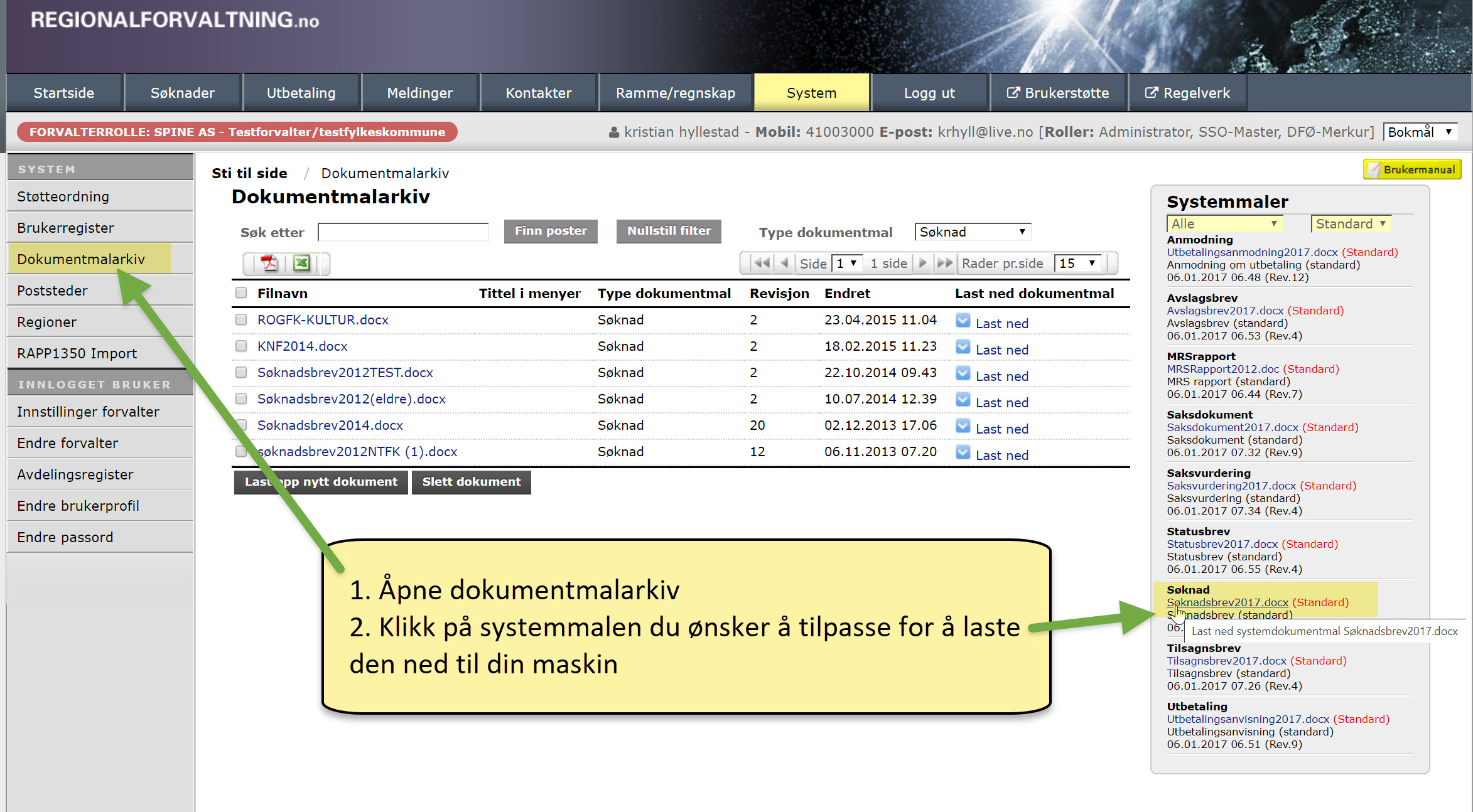The width and height of the screenshot is (1473, 812).
Task: Go to next page arrow icon
Action: click(923, 263)
